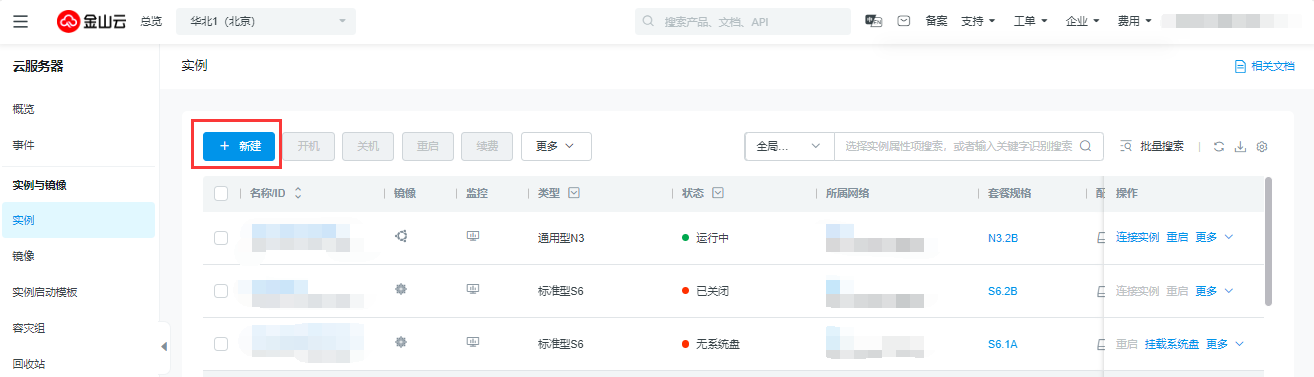Open 事件 in sidebar
Screen dimensions: 1314x377
pyautogui.click(x=24, y=145)
